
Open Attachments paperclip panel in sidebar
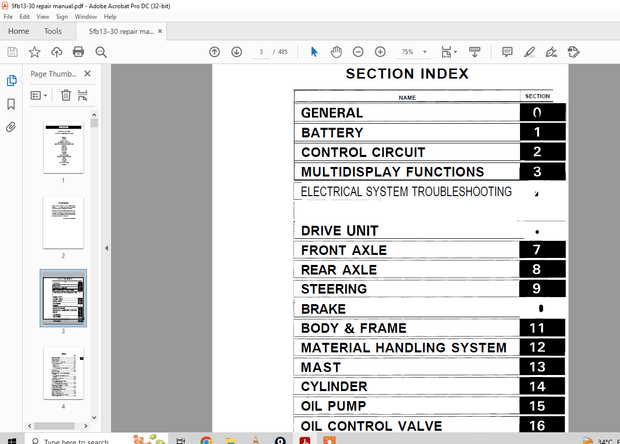click(x=11, y=127)
